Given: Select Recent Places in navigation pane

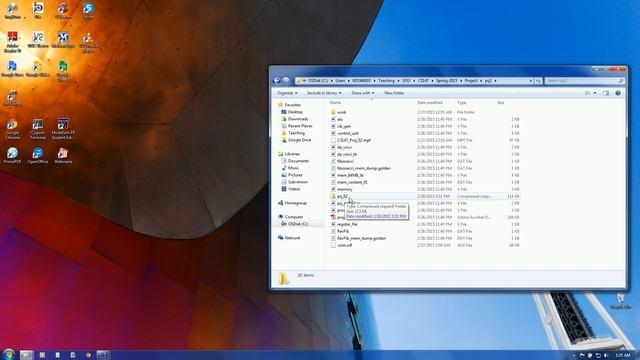Looking at the screenshot, I should coord(300,126).
